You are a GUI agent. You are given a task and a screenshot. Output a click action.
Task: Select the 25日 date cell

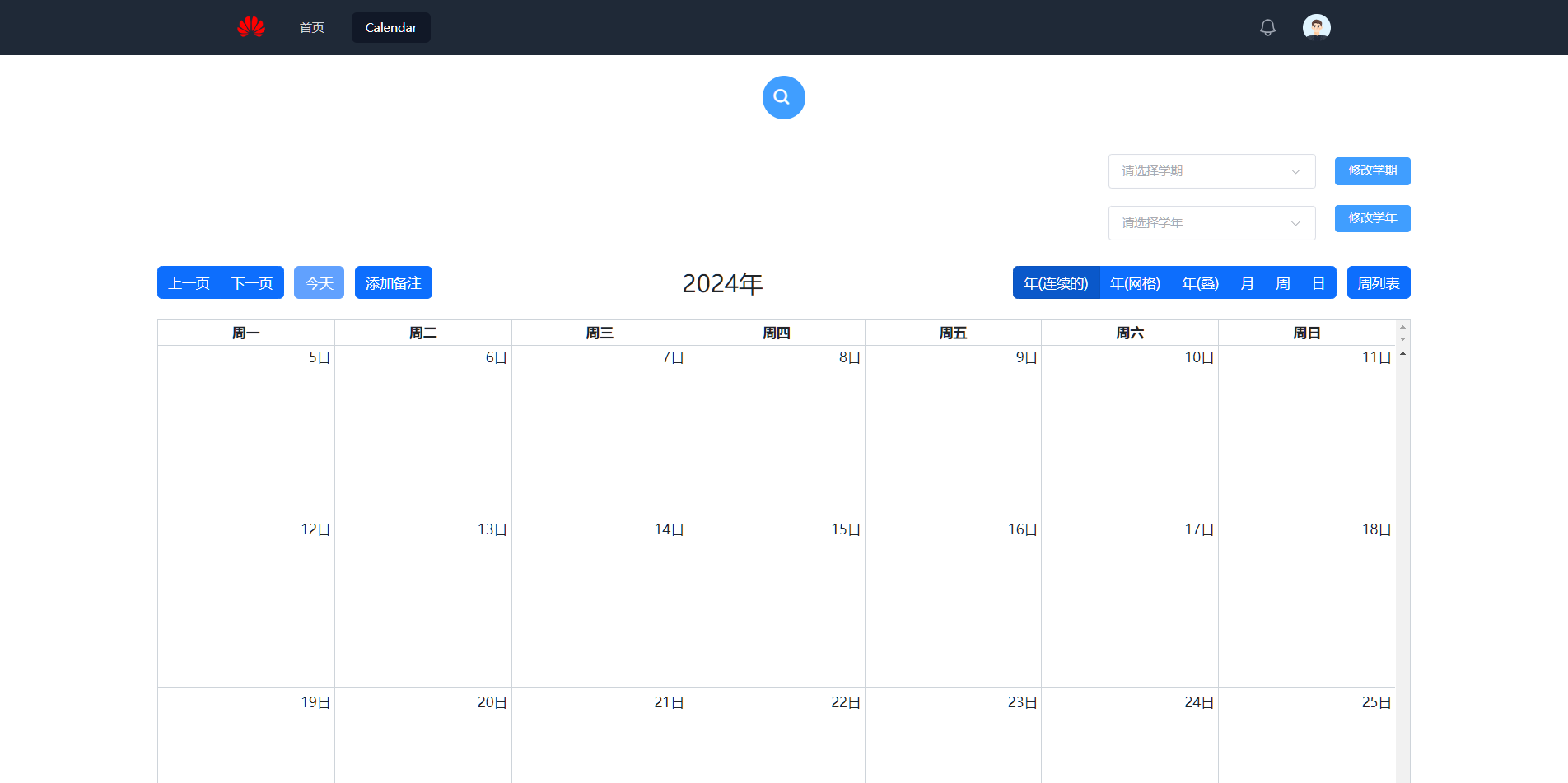click(x=1307, y=736)
